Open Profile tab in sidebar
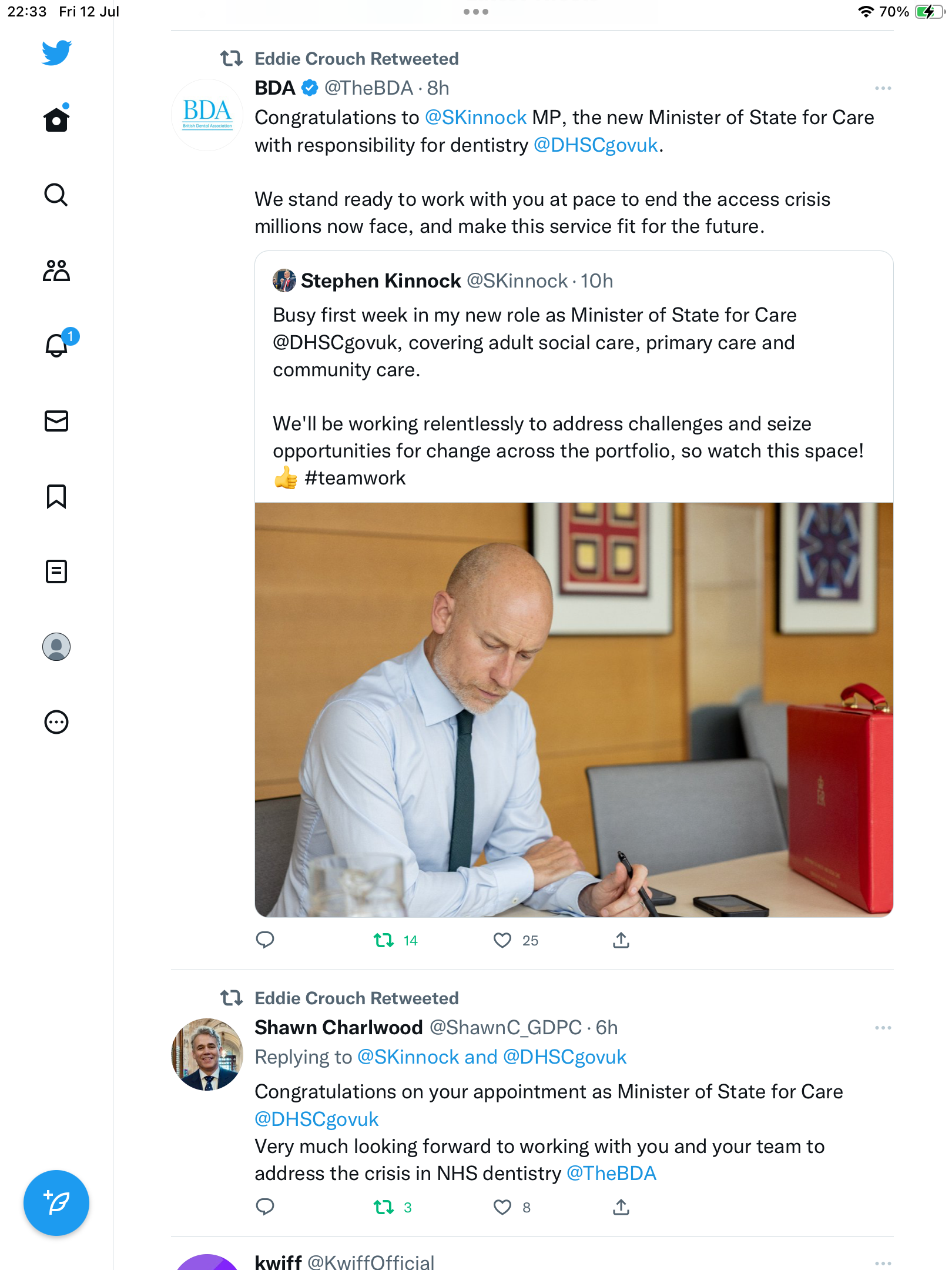This screenshot has height=1270, width=952. point(56,647)
